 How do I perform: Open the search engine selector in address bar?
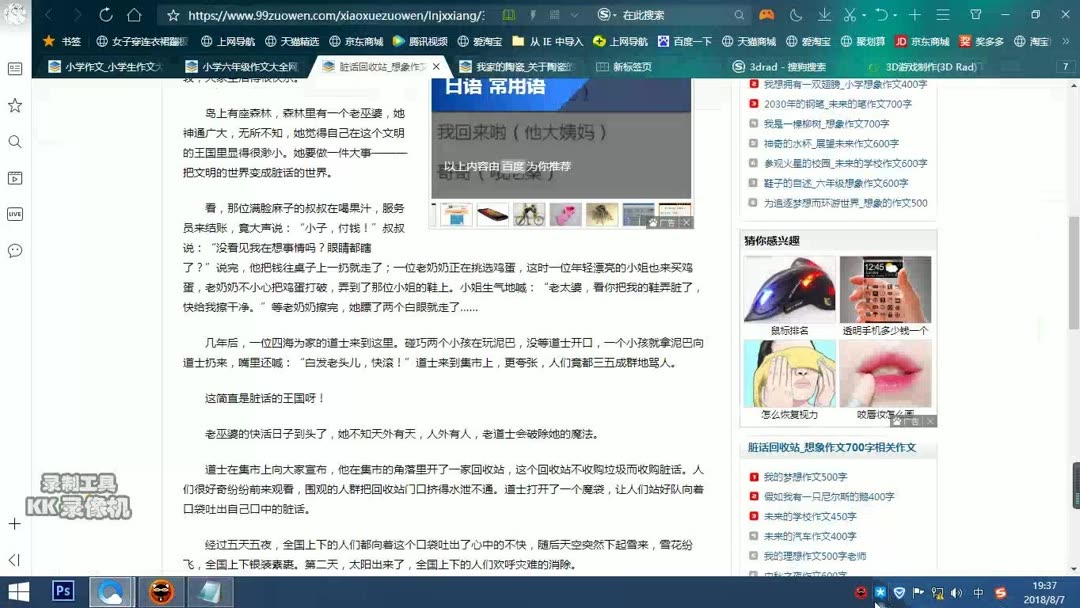tap(602, 15)
